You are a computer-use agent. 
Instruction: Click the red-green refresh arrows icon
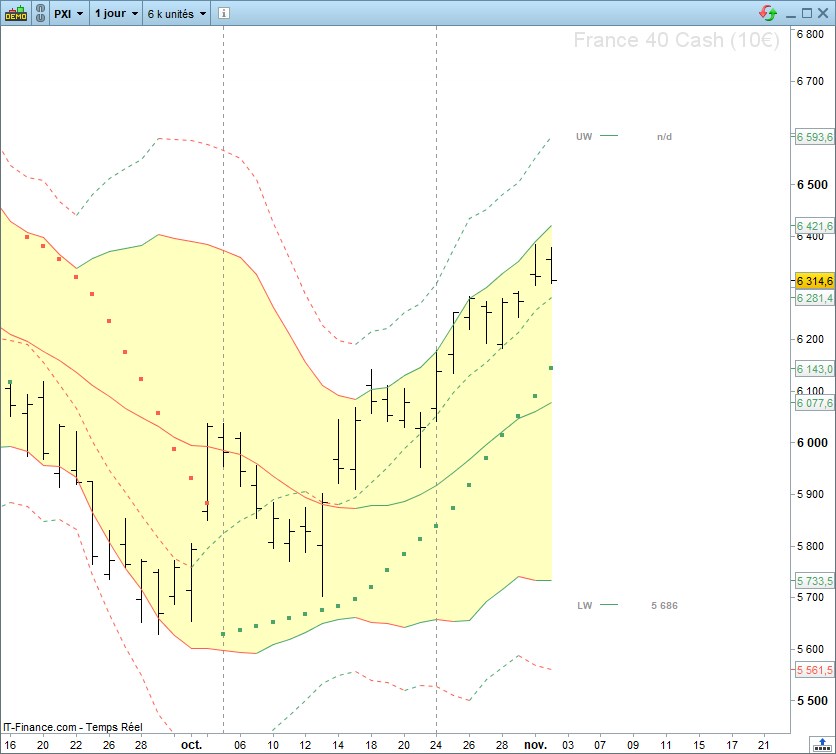click(768, 13)
